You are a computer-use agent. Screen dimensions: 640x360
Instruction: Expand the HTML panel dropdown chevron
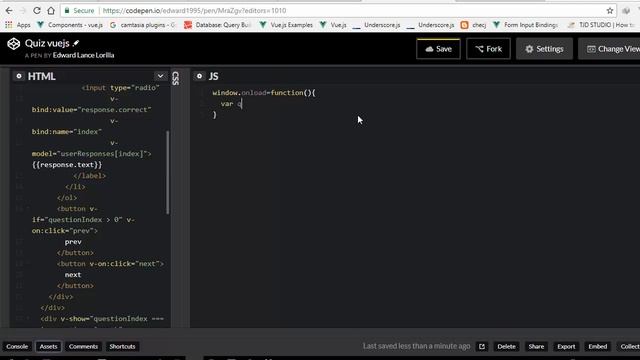pos(160,76)
